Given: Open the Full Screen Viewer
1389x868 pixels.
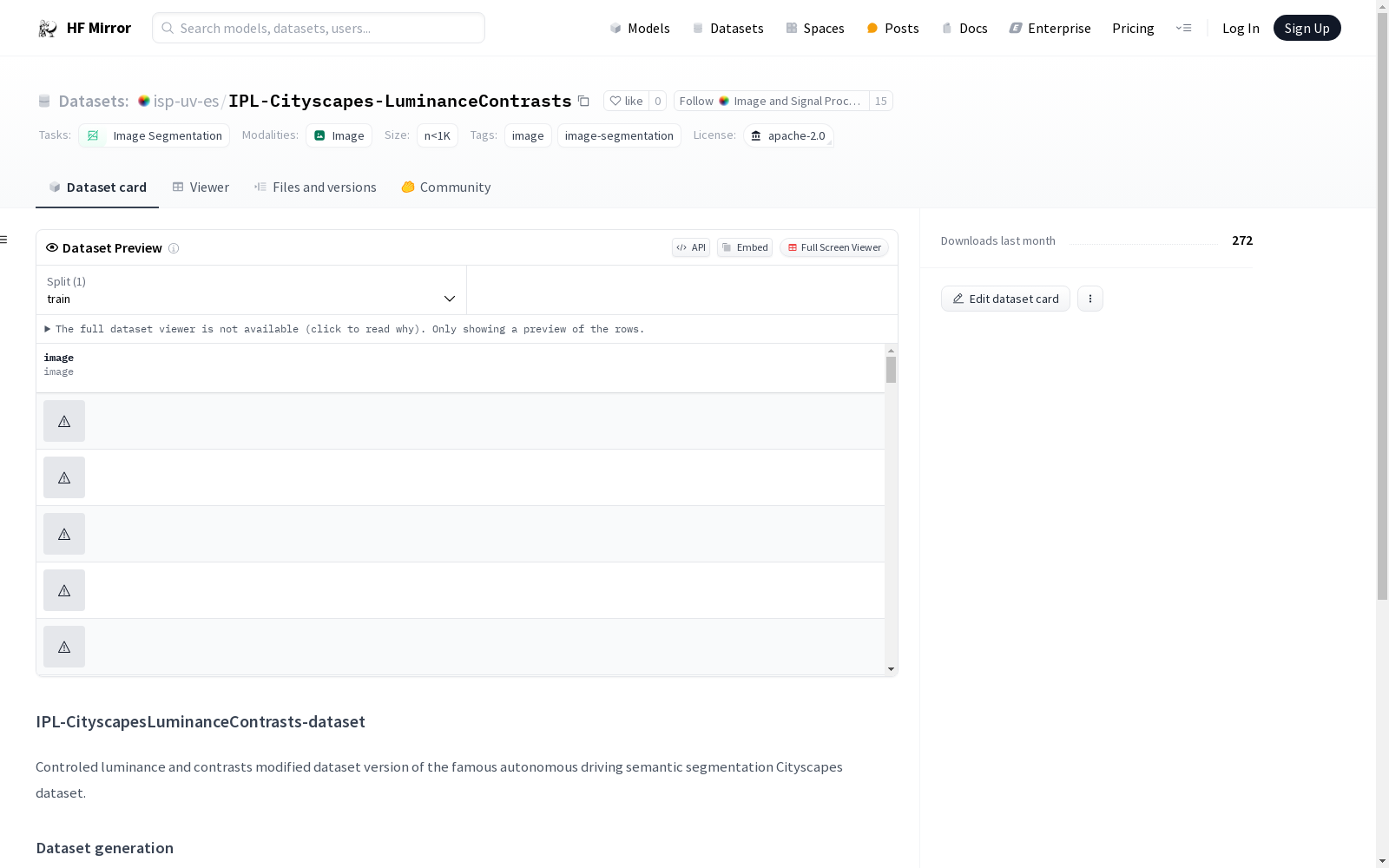Looking at the screenshot, I should tap(834, 247).
